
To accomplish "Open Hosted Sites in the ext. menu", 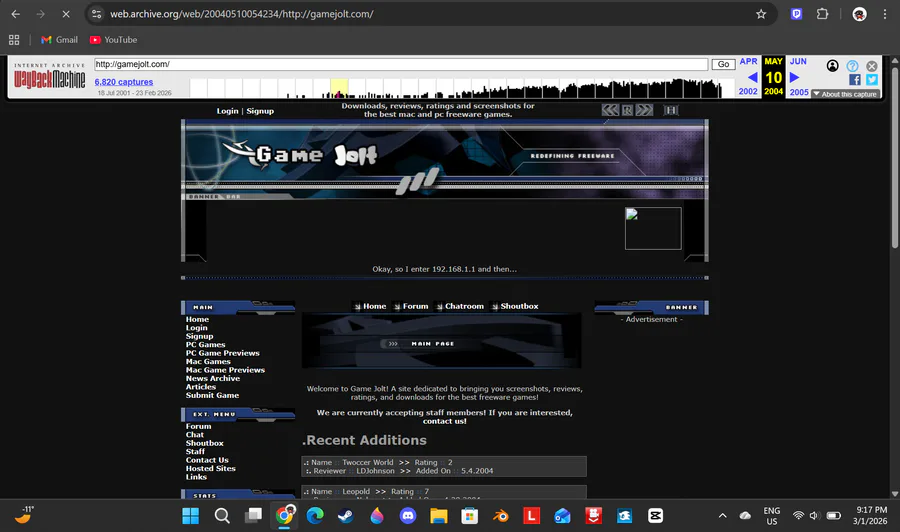I will point(210,468).
